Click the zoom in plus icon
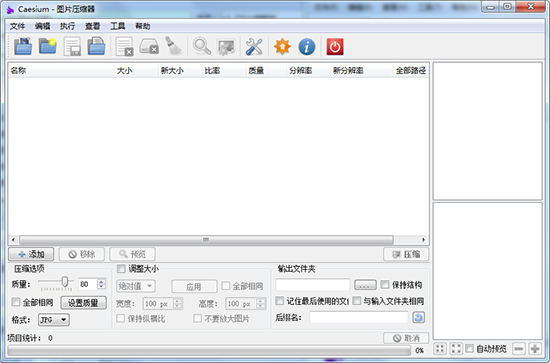This screenshot has width=550, height=363. click(535, 349)
